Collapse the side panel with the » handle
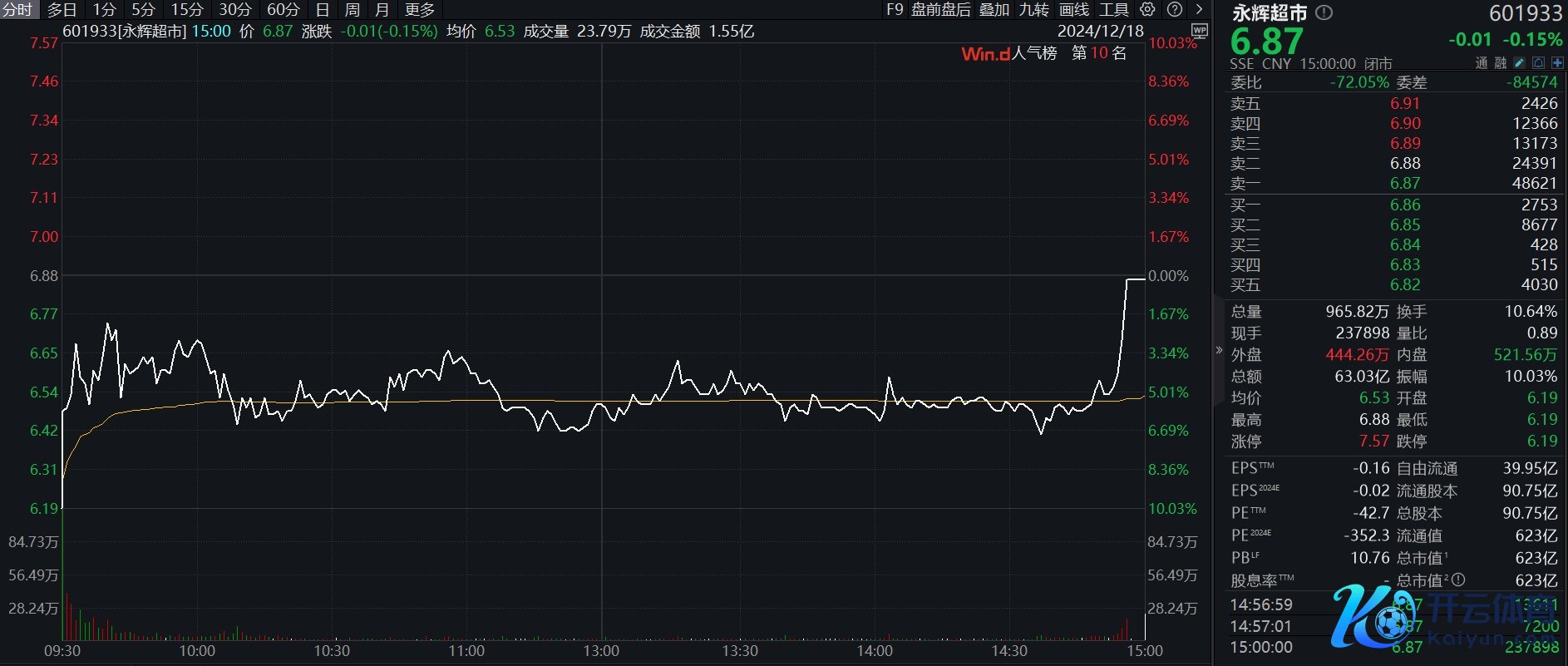Image resolution: width=1568 pixels, height=666 pixels. [x=1219, y=350]
